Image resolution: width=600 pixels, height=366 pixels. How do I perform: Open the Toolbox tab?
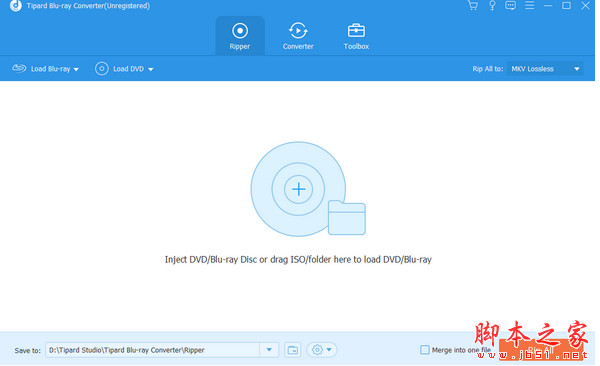pos(356,36)
